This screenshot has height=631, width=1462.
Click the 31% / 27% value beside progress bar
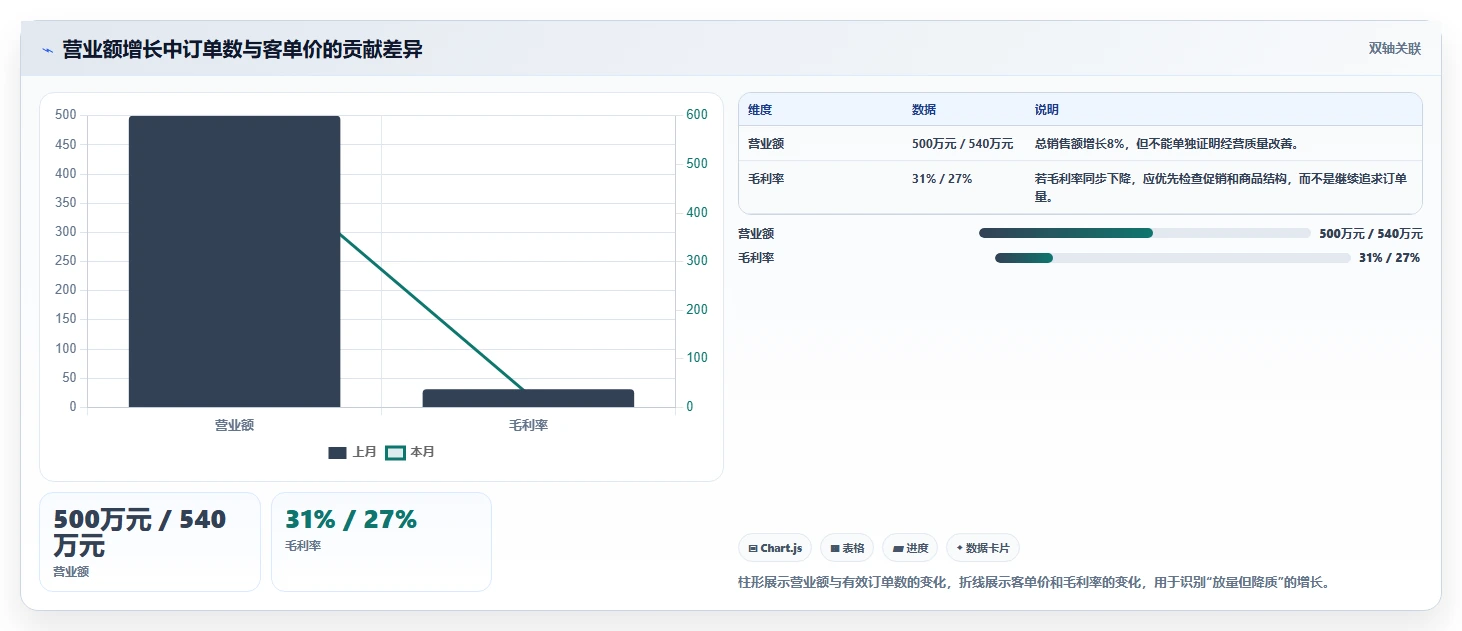[1389, 258]
